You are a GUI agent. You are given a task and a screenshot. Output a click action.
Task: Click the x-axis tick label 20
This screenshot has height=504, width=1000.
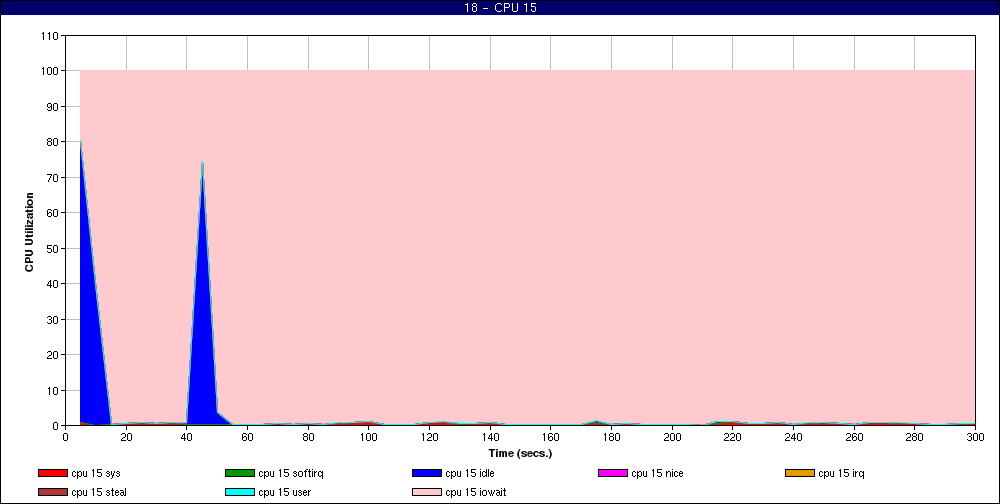click(126, 437)
